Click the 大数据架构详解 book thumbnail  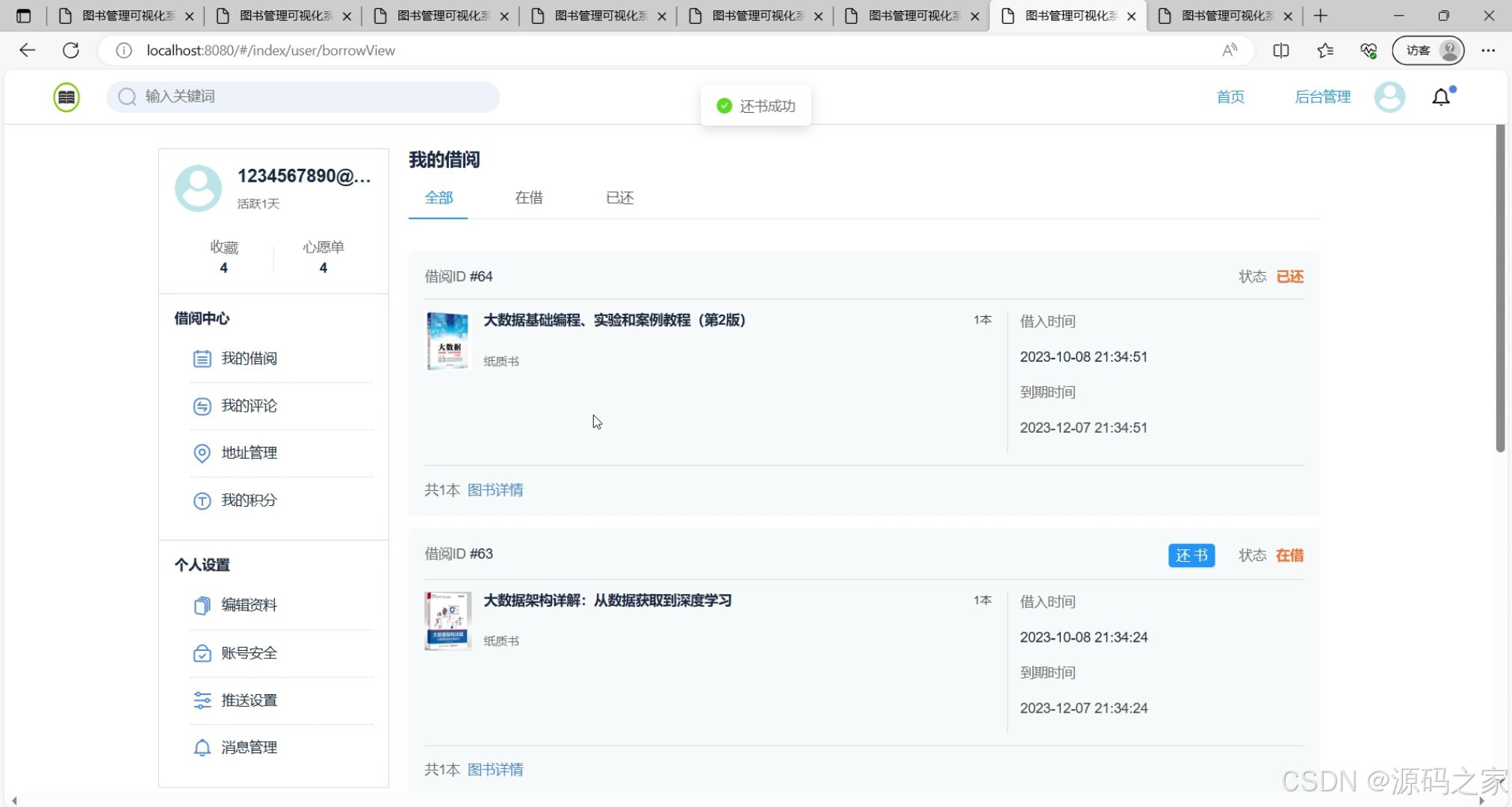[447, 621]
